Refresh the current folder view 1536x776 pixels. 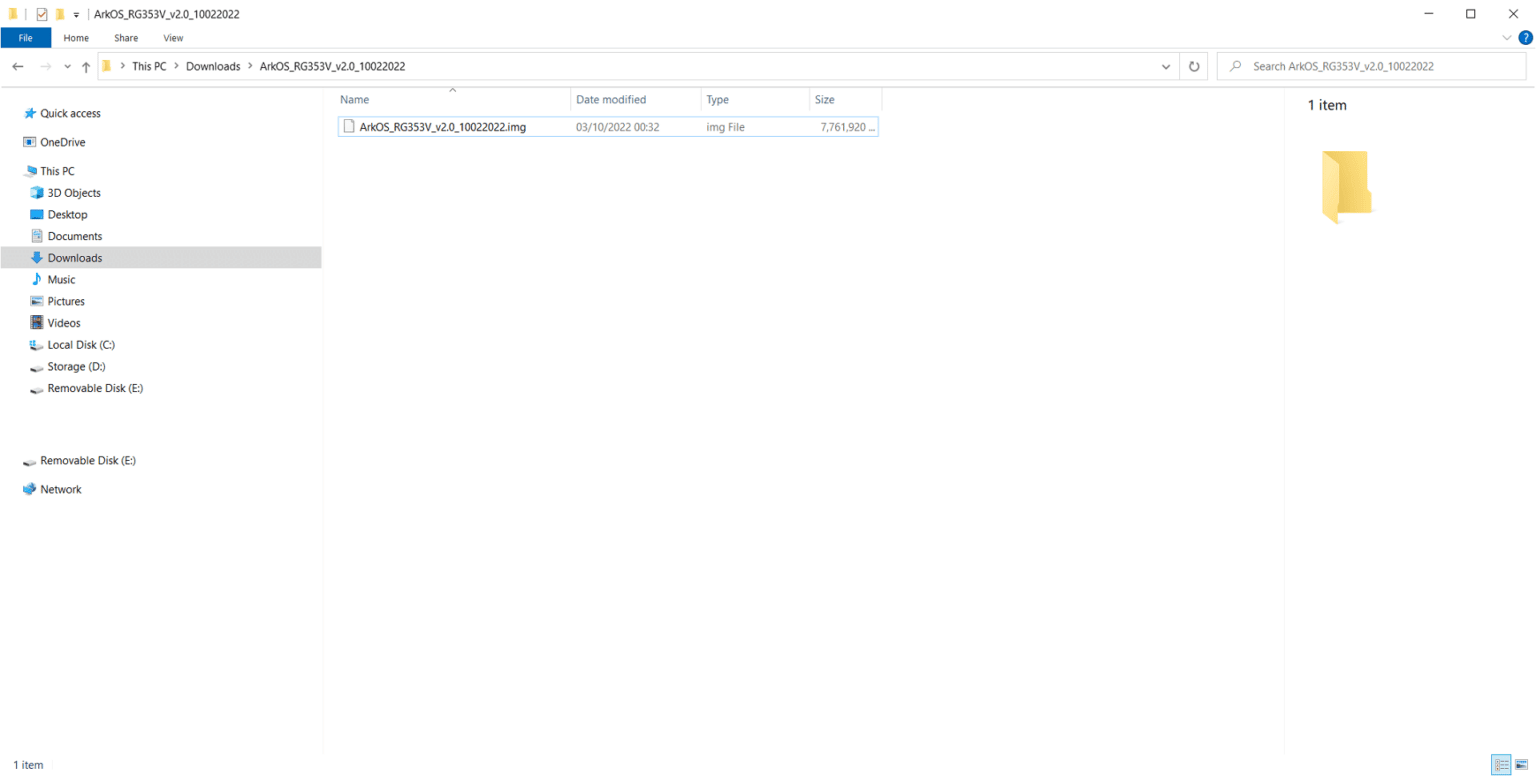(1193, 66)
